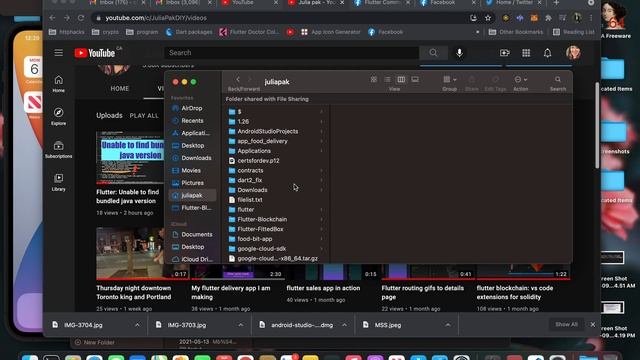Switch to the Facebook browser tab
This screenshot has width=640, height=360.
point(448,3)
